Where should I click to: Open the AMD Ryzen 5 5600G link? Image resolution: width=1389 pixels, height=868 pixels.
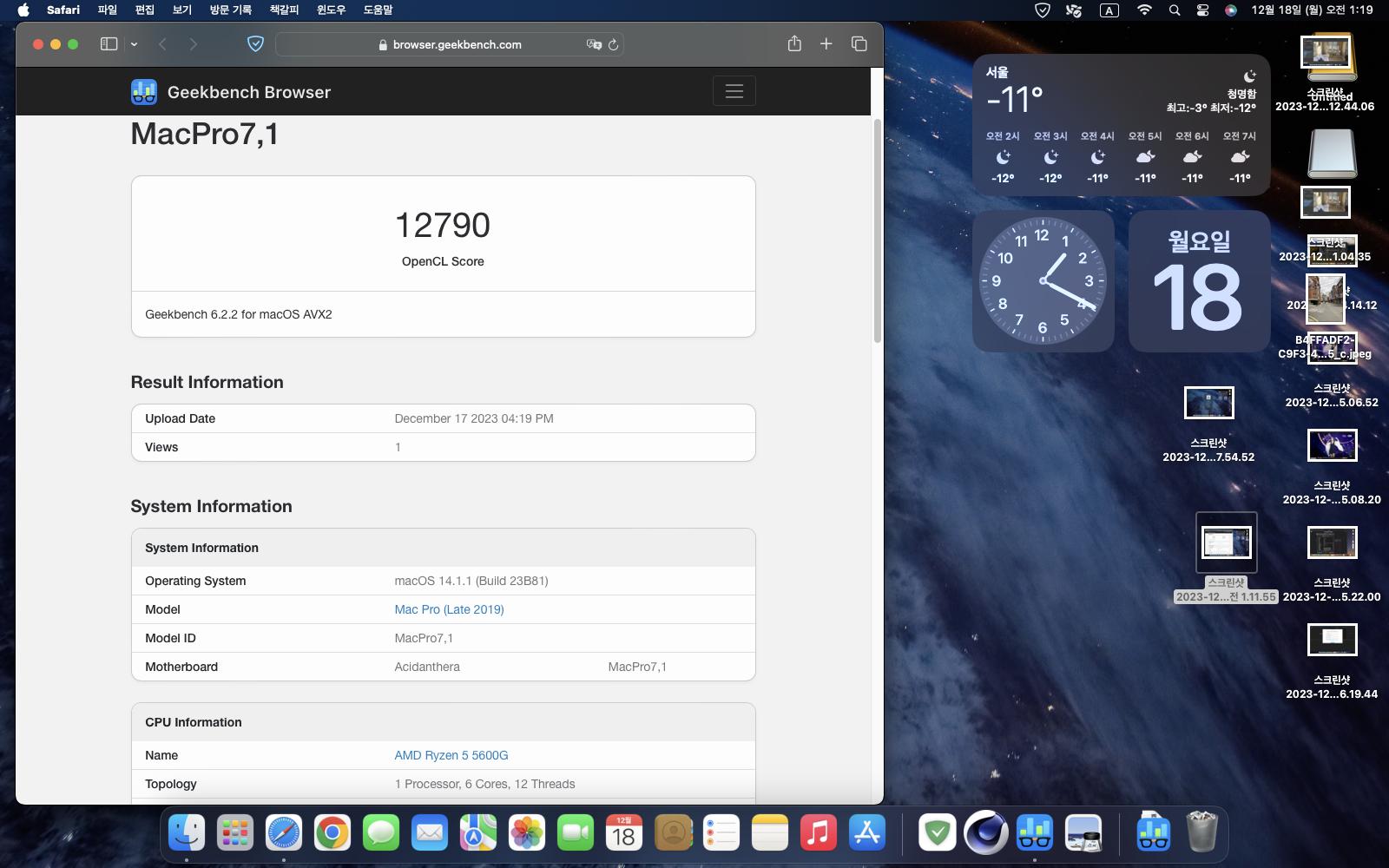click(451, 755)
